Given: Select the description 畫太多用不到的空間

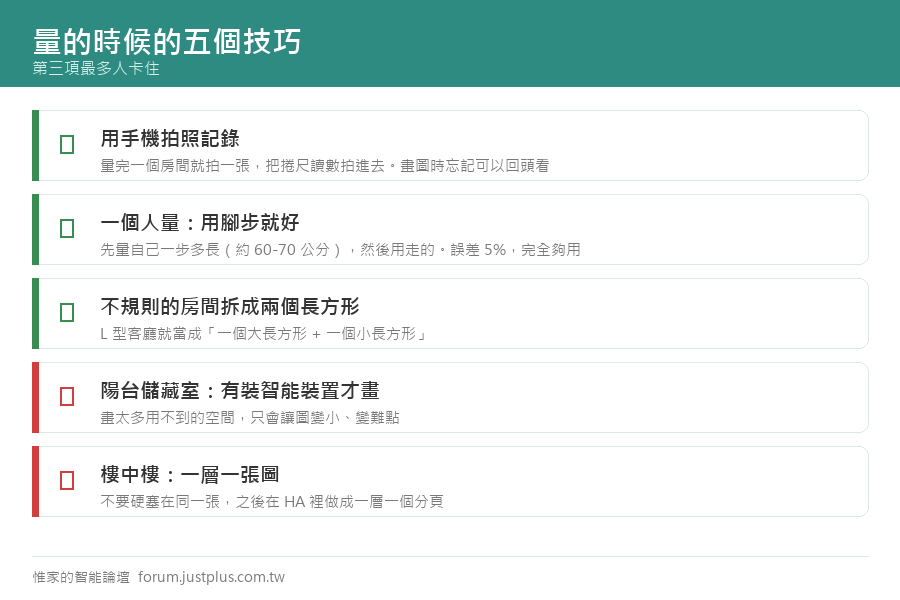Looking at the screenshot, I should click(250, 417).
